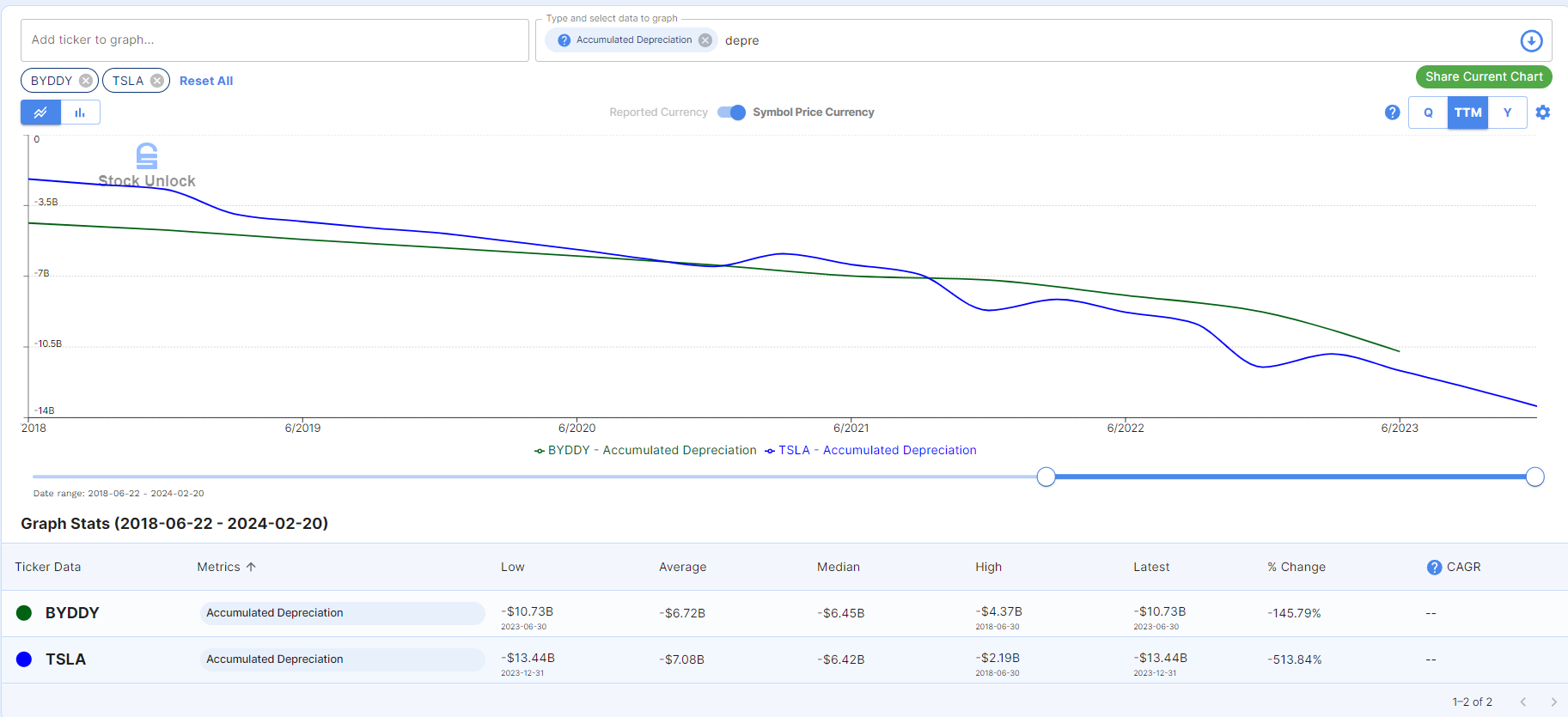The image size is (1568, 717).
Task: Click the BYDDY ticker chip label
Action: point(52,81)
